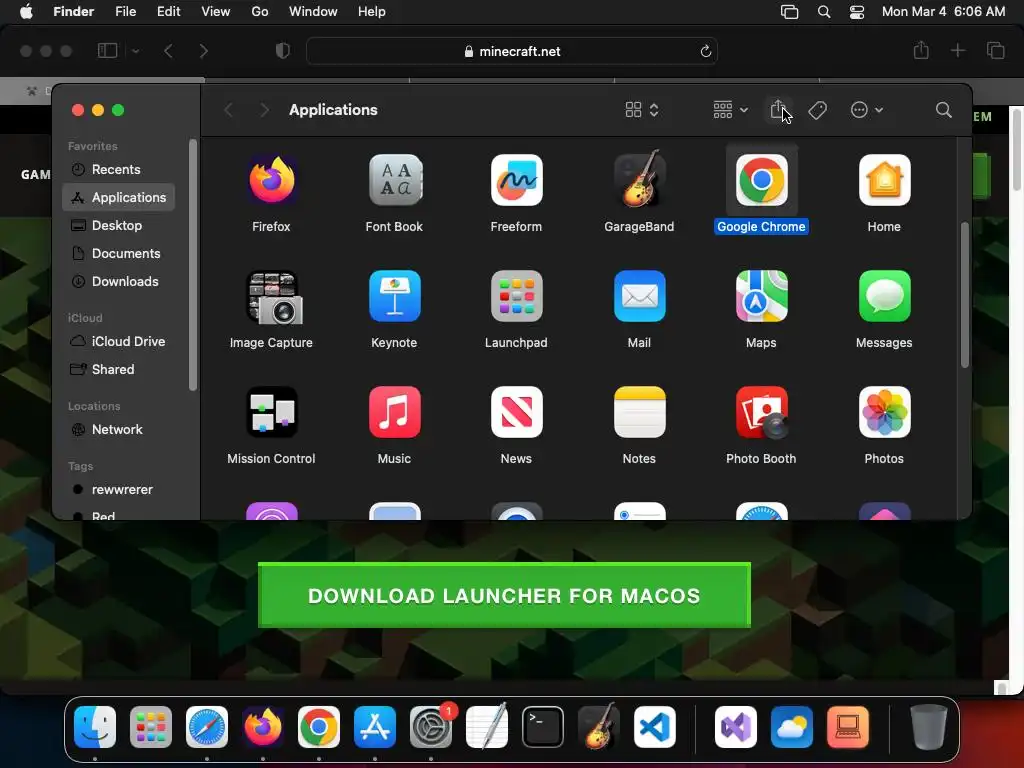Select the News app icon

pos(517,412)
